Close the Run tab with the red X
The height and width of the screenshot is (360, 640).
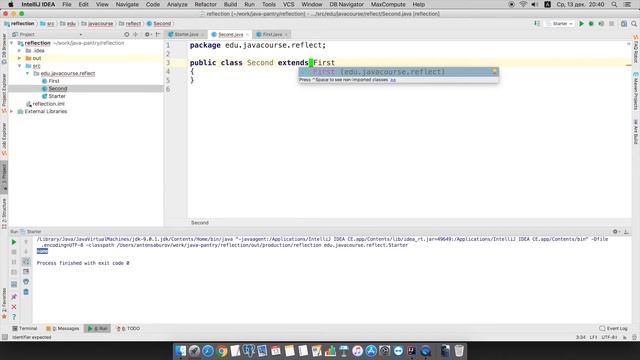pyautogui.click(x=14, y=307)
